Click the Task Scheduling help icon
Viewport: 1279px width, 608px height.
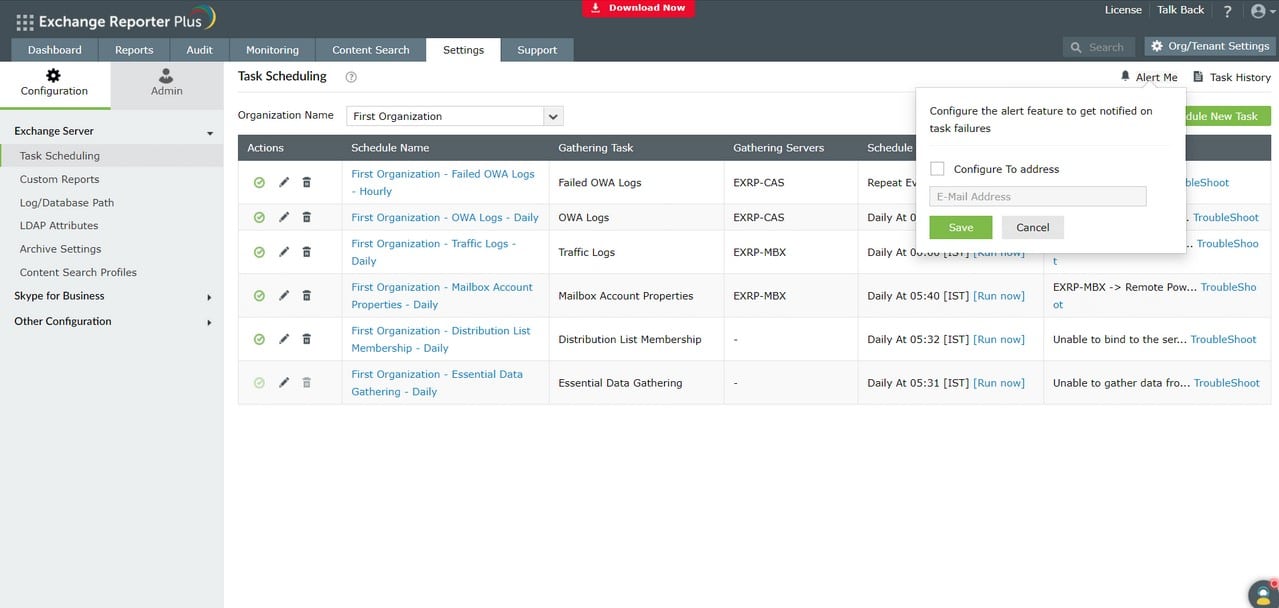pos(351,77)
